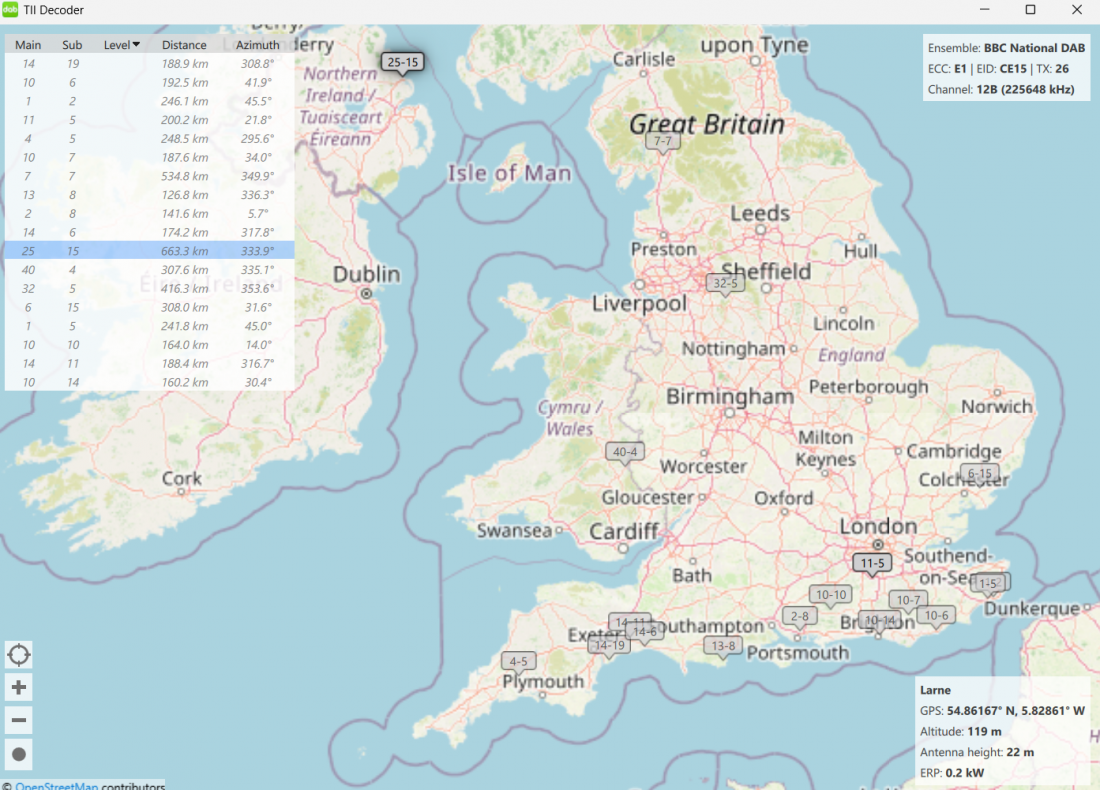Toggle Level column sort arrow

coord(136,44)
